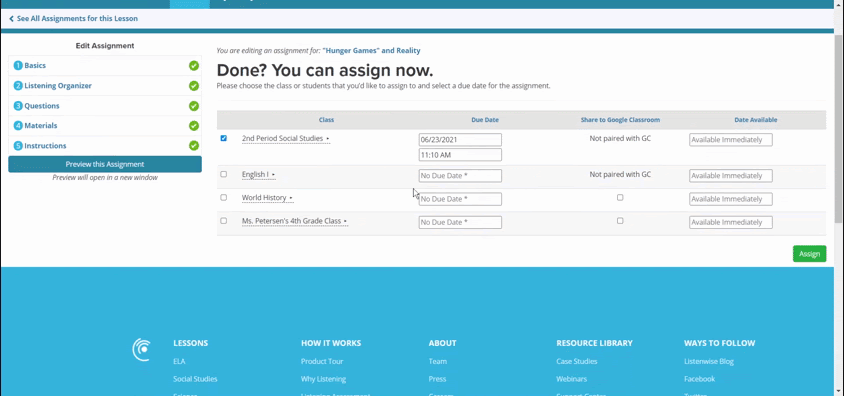
Task: Click the green checkmark next to Instructions
Action: [x=194, y=146]
